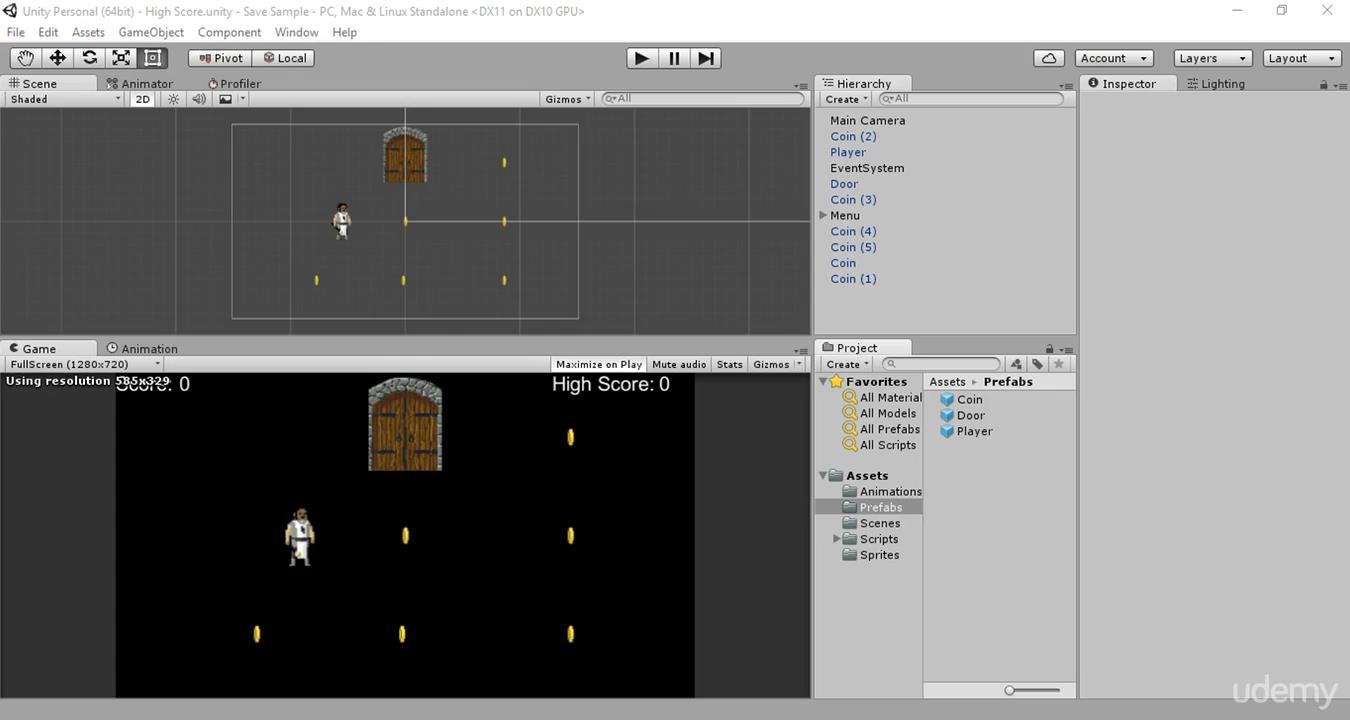Open the Layout dropdown
The image size is (1350, 720).
pos(1300,57)
